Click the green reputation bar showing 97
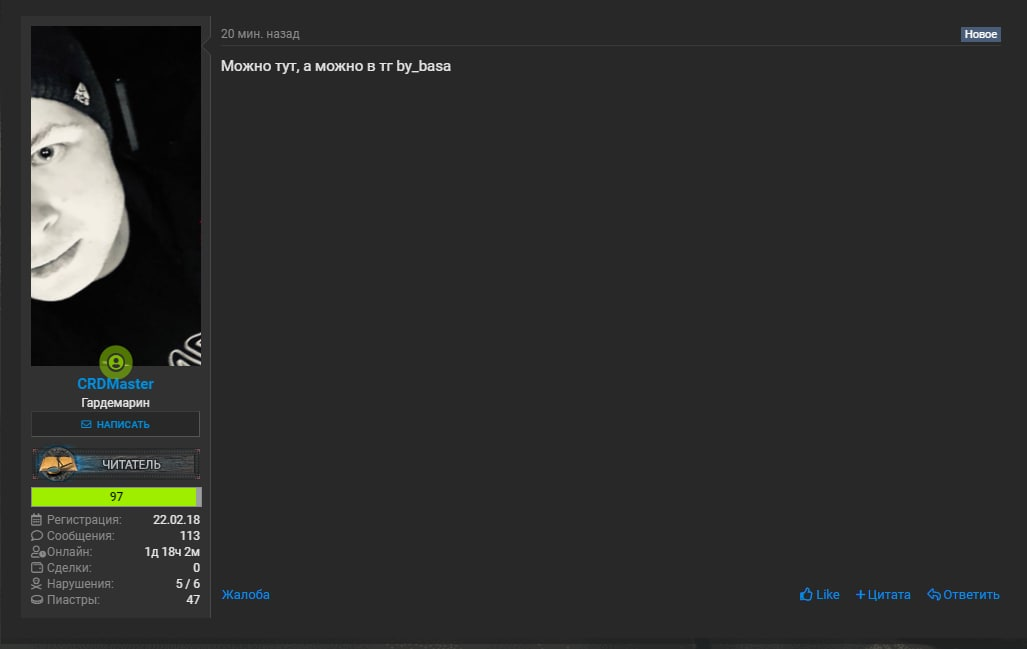1027x649 pixels. tap(116, 496)
